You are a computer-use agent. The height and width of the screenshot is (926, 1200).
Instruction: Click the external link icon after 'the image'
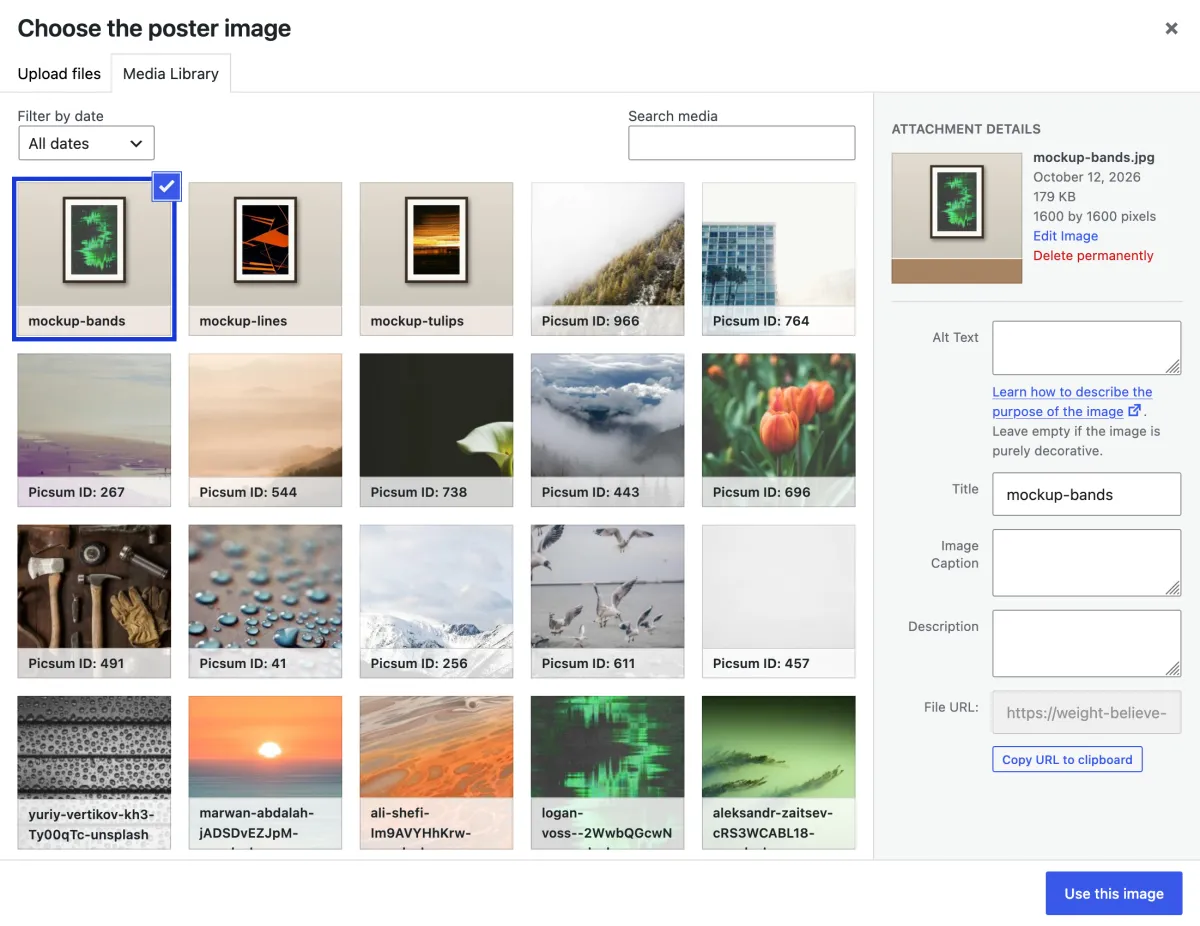1134,411
